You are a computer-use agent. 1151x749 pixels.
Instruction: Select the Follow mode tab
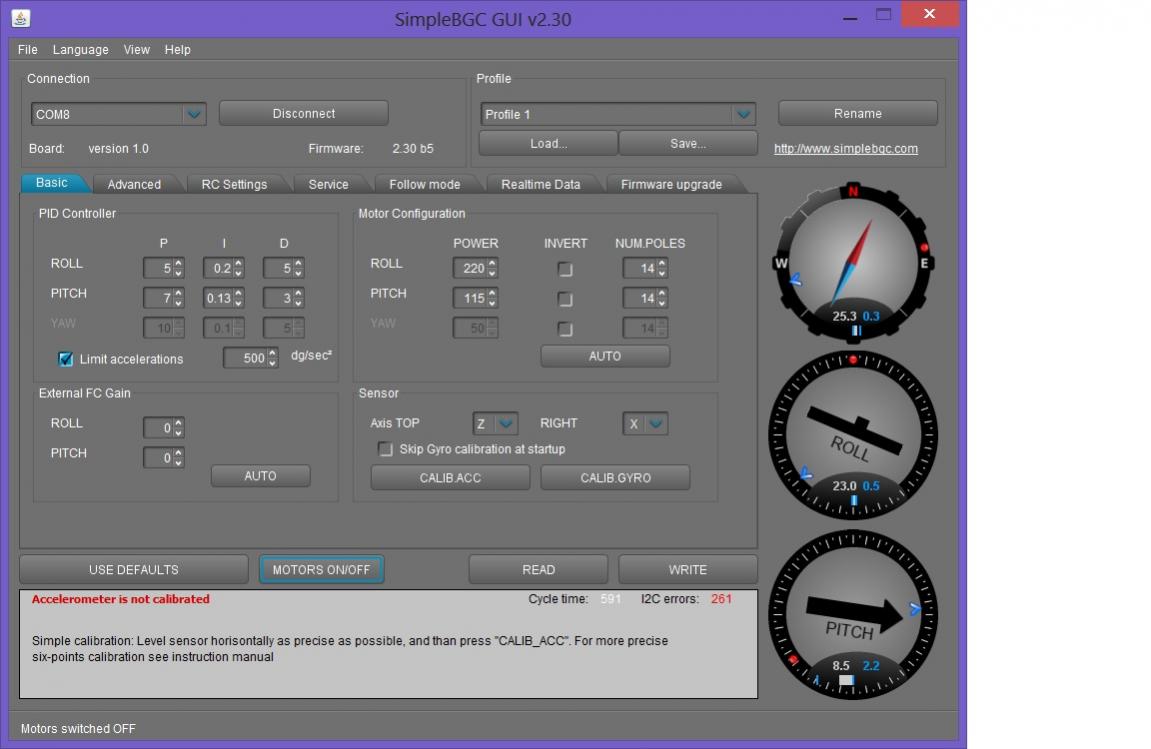424,184
